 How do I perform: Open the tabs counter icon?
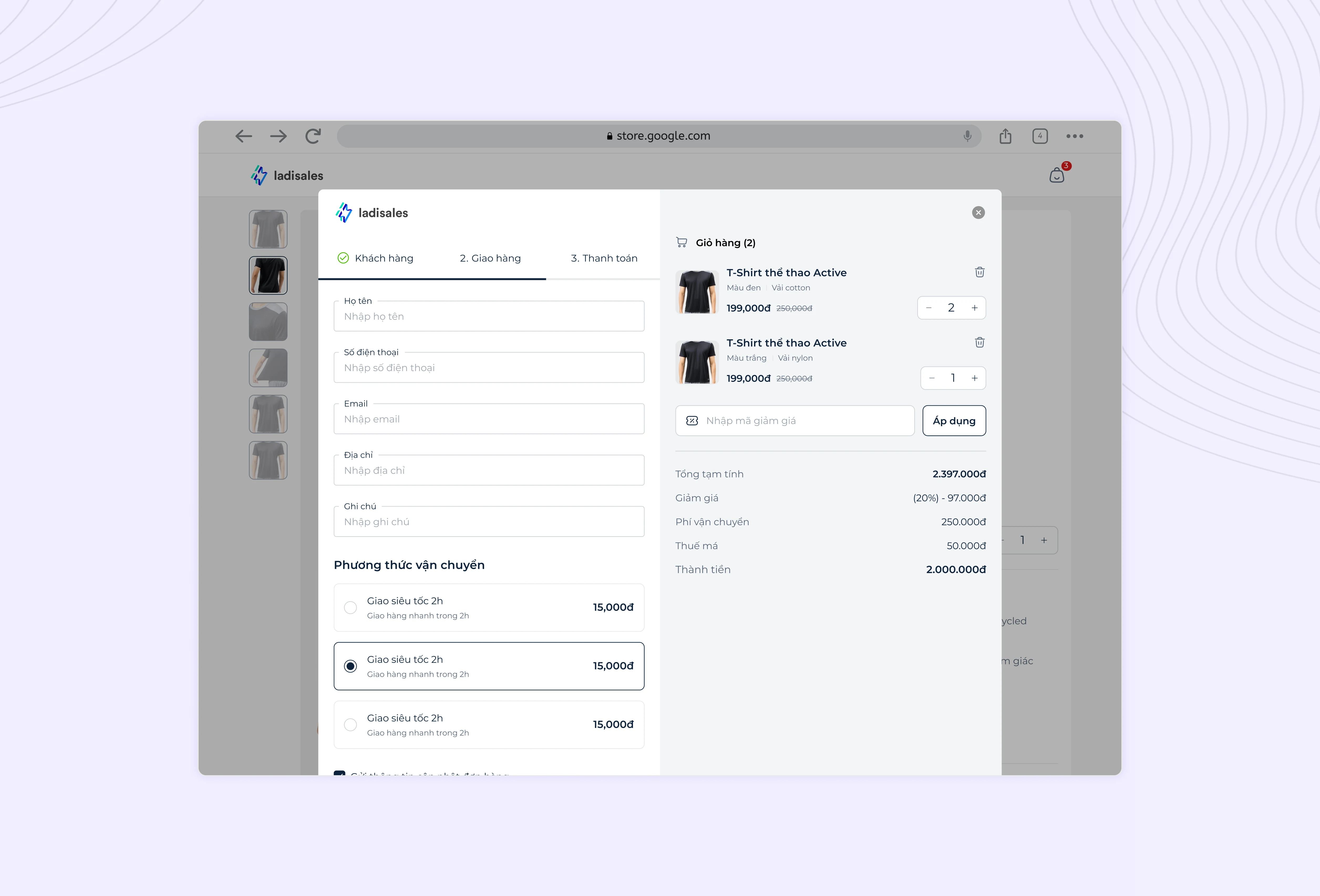point(1039,136)
